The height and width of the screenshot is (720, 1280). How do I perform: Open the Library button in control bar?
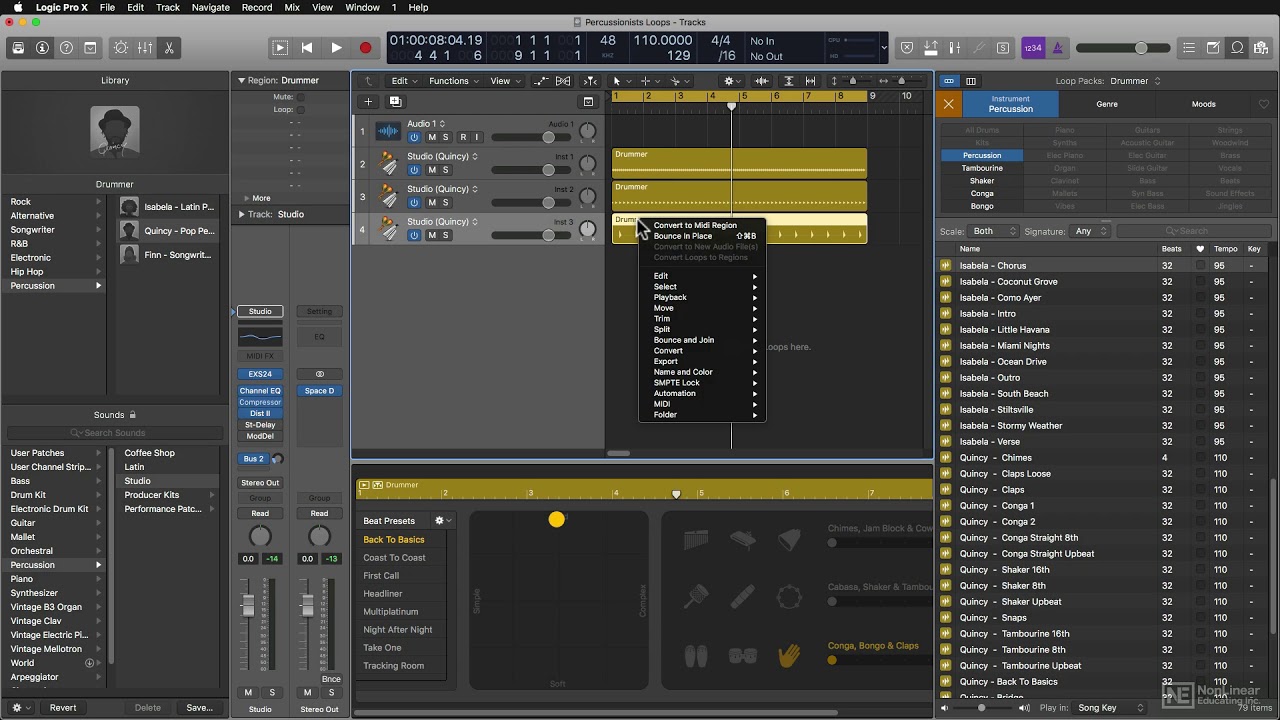[x=18, y=47]
